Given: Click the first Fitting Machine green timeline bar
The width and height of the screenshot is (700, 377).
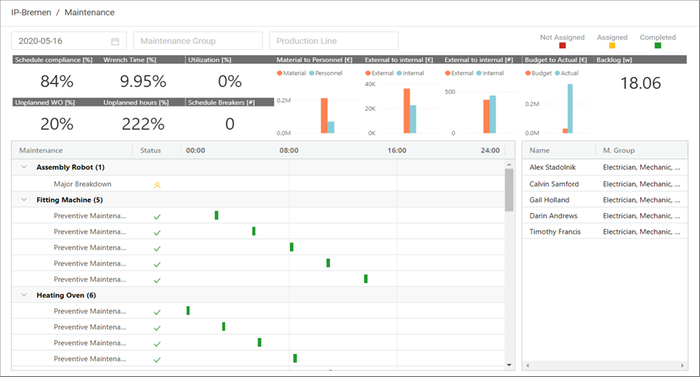Looking at the screenshot, I should click(x=217, y=215).
